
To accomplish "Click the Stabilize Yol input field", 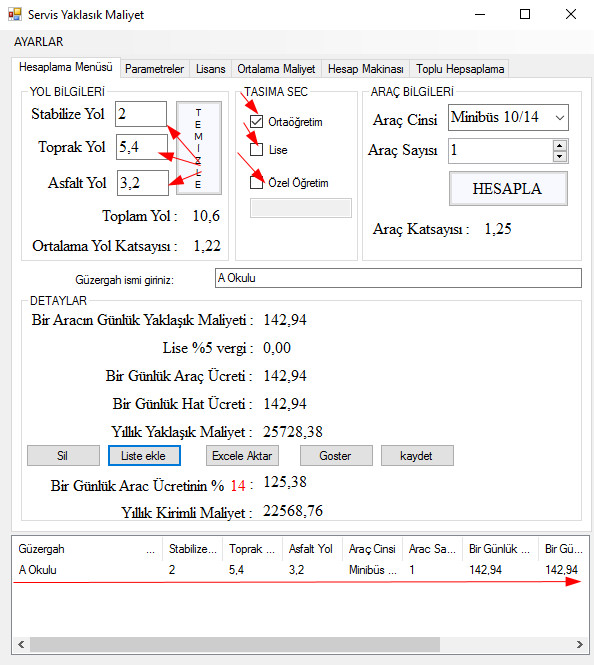I will click(141, 114).
